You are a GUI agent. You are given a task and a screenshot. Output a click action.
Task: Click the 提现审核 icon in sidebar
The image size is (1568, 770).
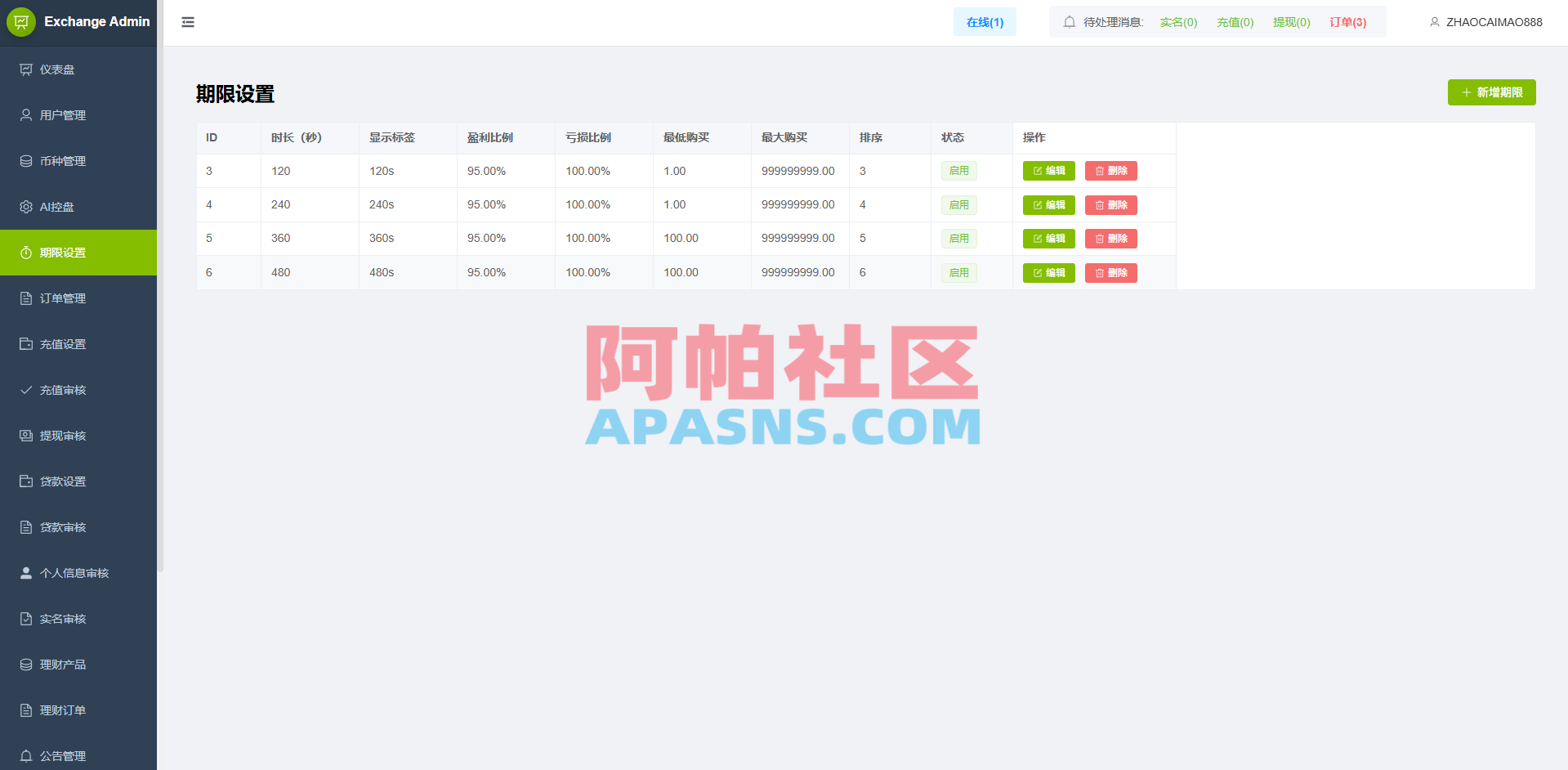pyautogui.click(x=26, y=436)
